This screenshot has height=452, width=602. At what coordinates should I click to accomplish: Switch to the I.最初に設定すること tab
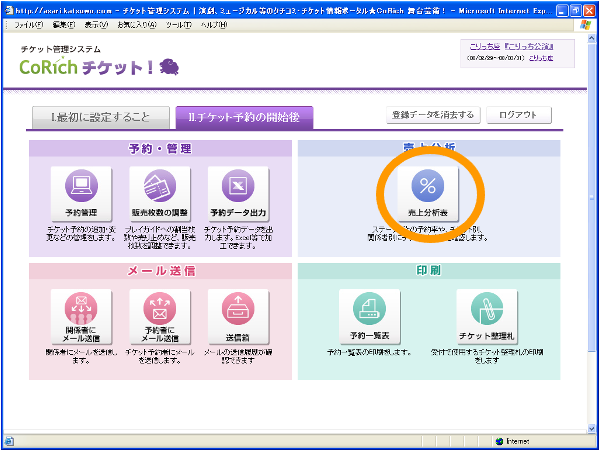pos(98,118)
